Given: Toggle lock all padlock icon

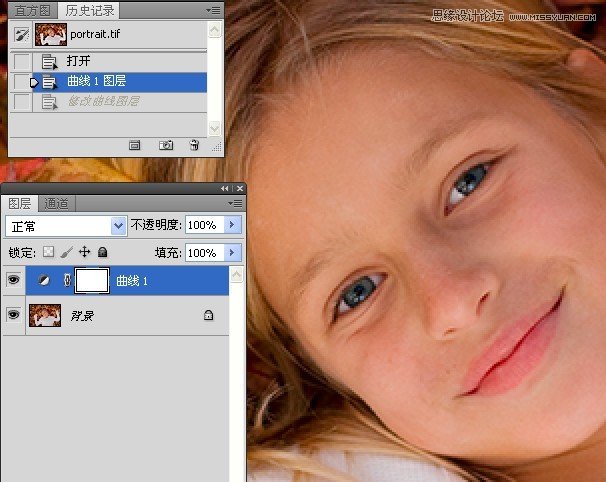Looking at the screenshot, I should point(102,252).
